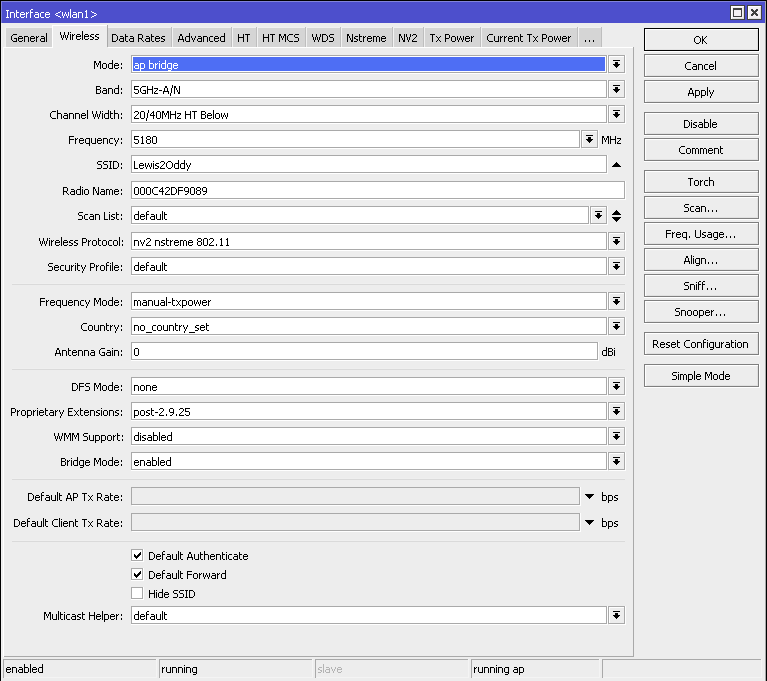Open the Bridge Mode dropdown
Image resolution: width=767 pixels, height=681 pixels.
click(616, 461)
